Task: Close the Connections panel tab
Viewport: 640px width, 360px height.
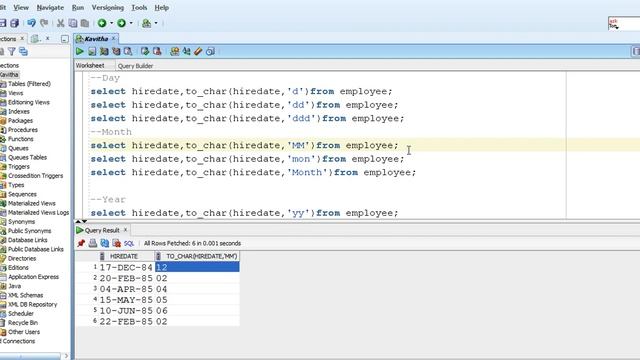Action: [x=22, y=38]
